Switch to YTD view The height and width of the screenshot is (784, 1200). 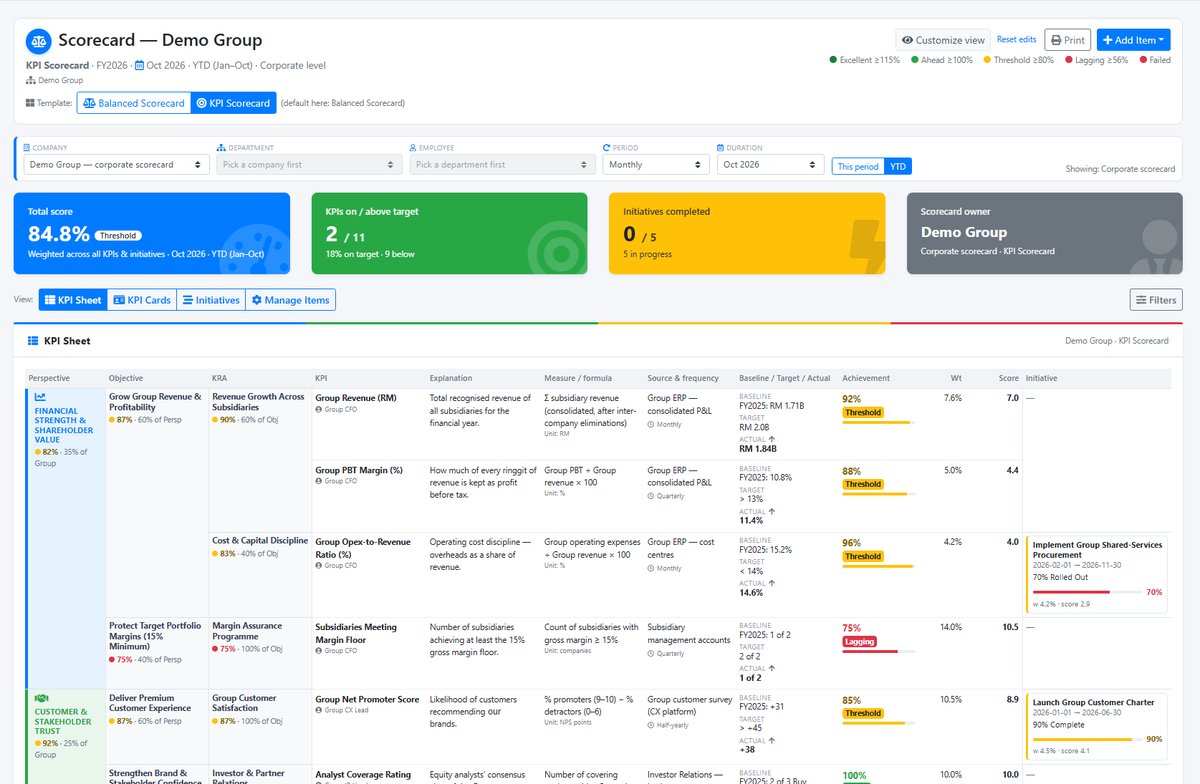pyautogui.click(x=898, y=166)
